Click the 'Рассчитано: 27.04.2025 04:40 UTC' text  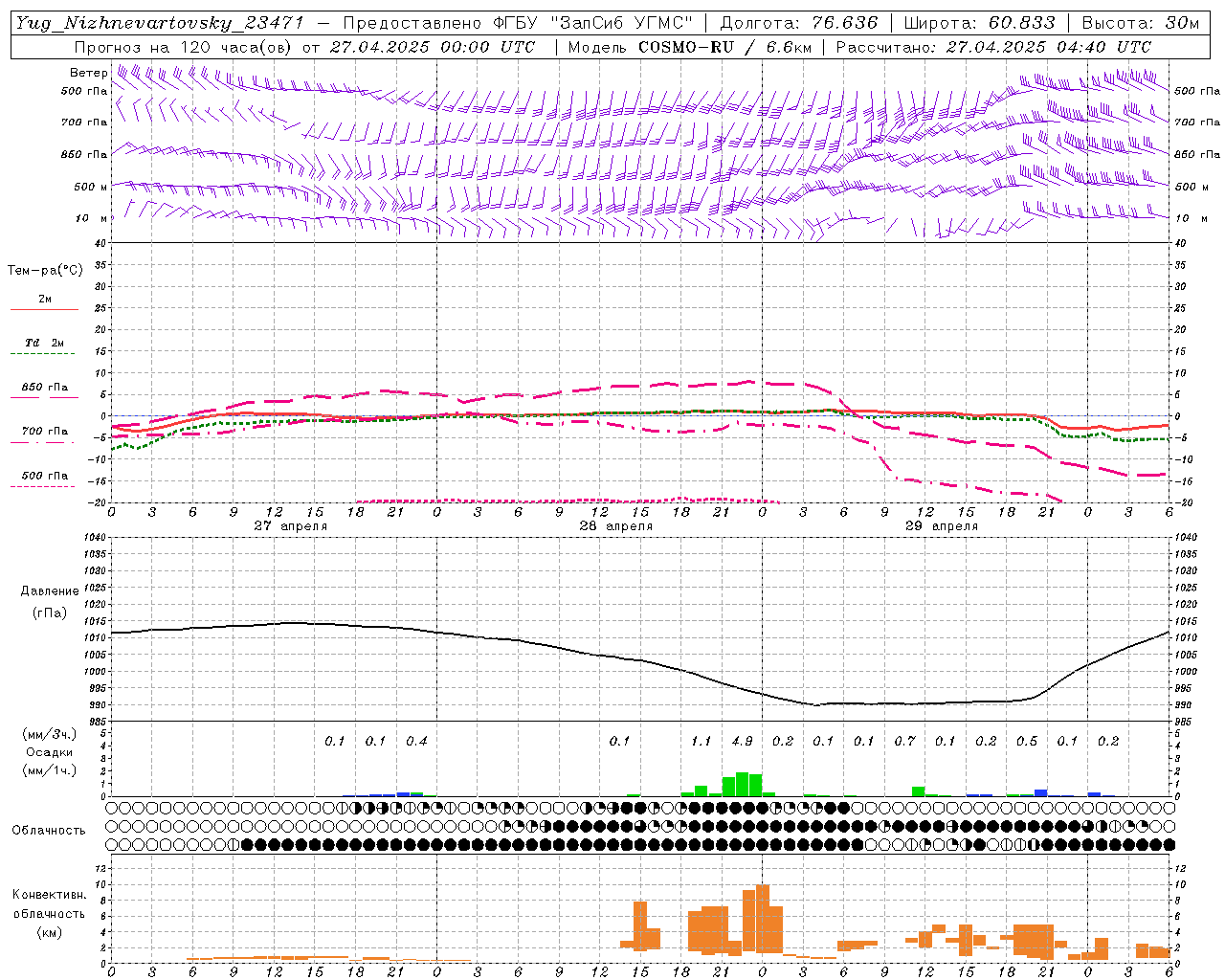tap(993, 47)
